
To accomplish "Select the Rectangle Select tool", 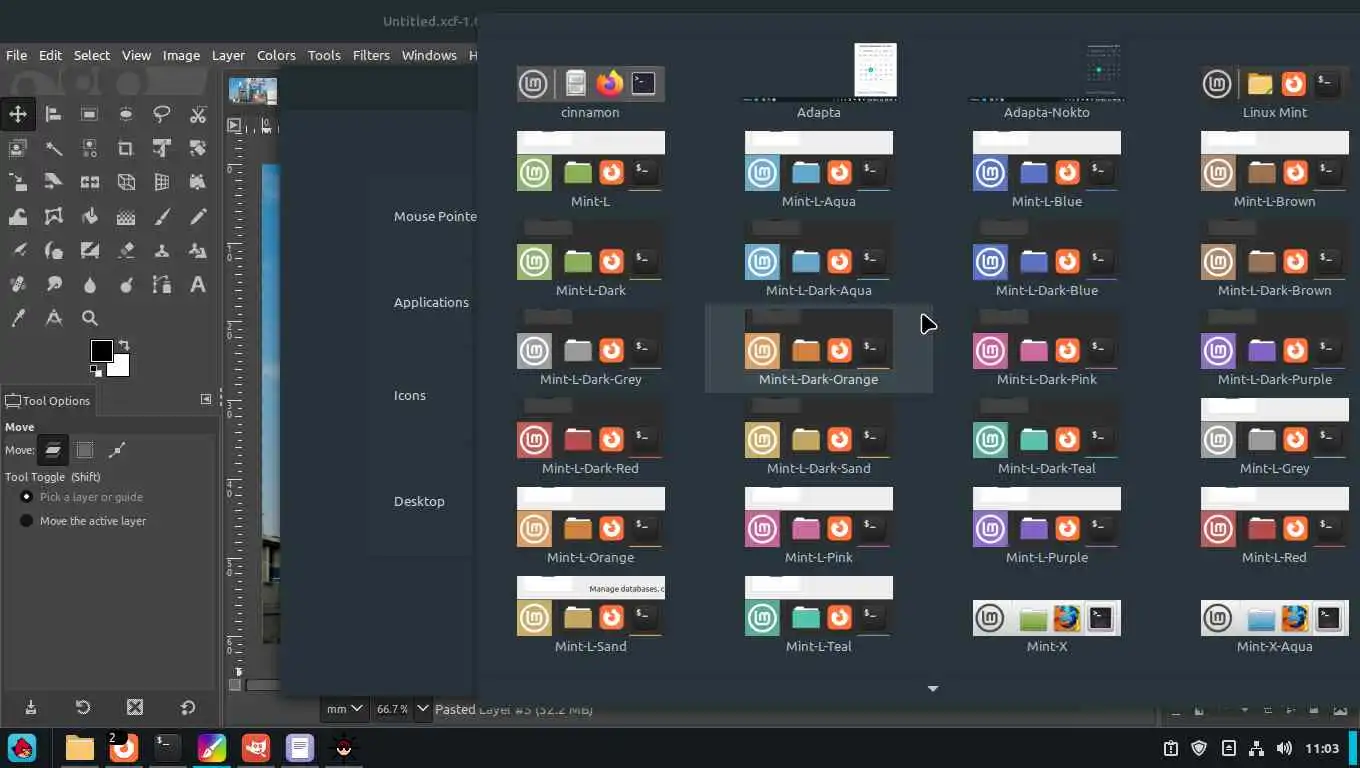I will 90,114.
